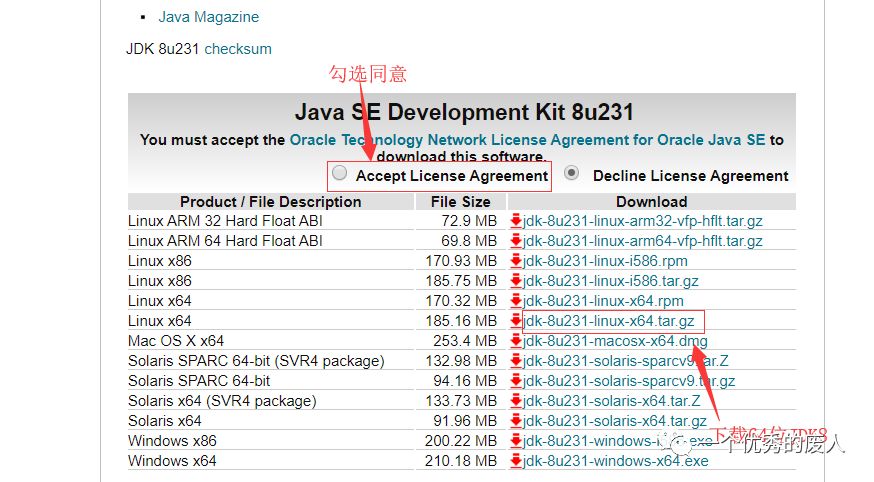Click the 94.16 MB file size

[x=465, y=381]
